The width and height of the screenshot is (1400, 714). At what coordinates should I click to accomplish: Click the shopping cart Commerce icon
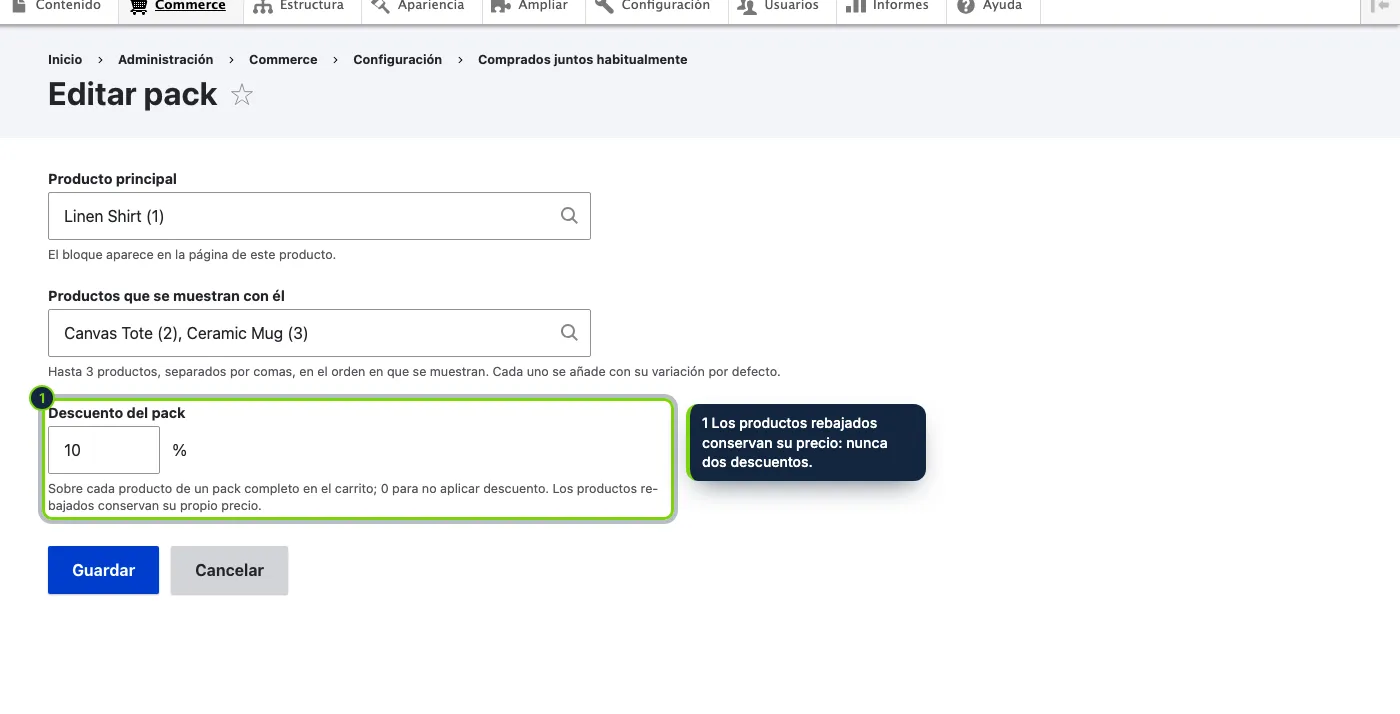[x=139, y=6]
